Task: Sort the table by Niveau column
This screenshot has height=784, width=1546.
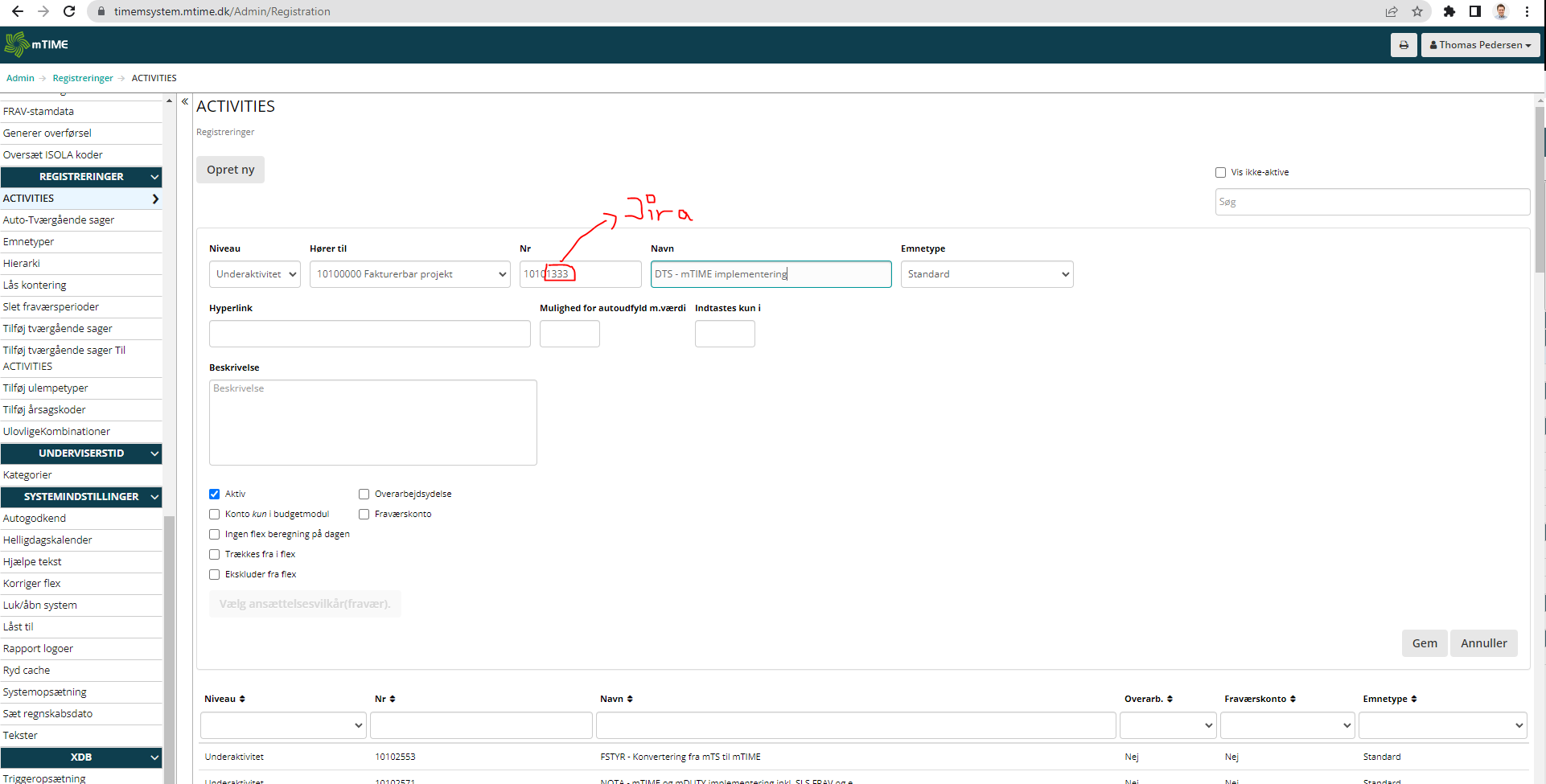Action: click(x=224, y=699)
